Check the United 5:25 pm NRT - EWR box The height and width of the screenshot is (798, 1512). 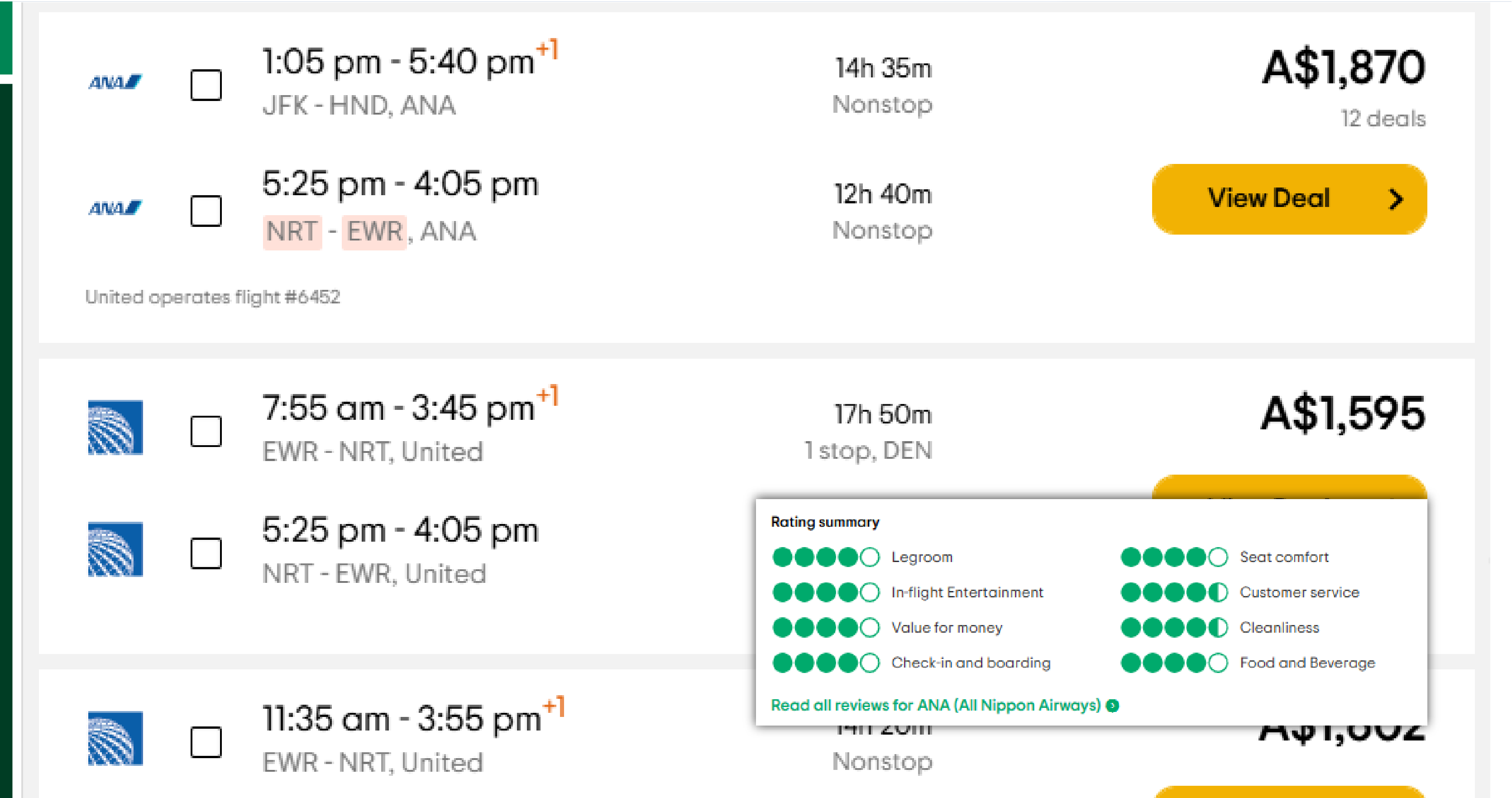point(206,553)
